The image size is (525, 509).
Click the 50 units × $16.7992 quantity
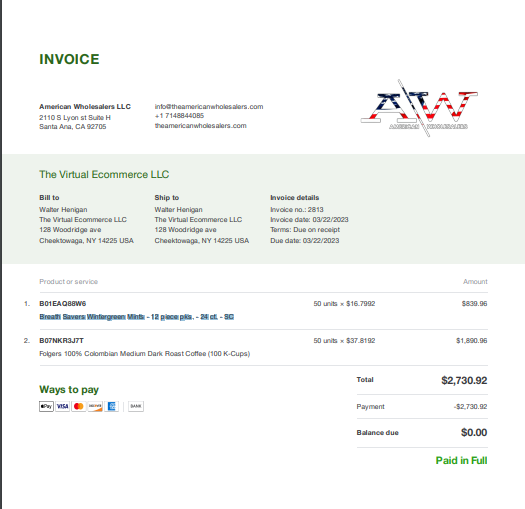tap(344, 304)
